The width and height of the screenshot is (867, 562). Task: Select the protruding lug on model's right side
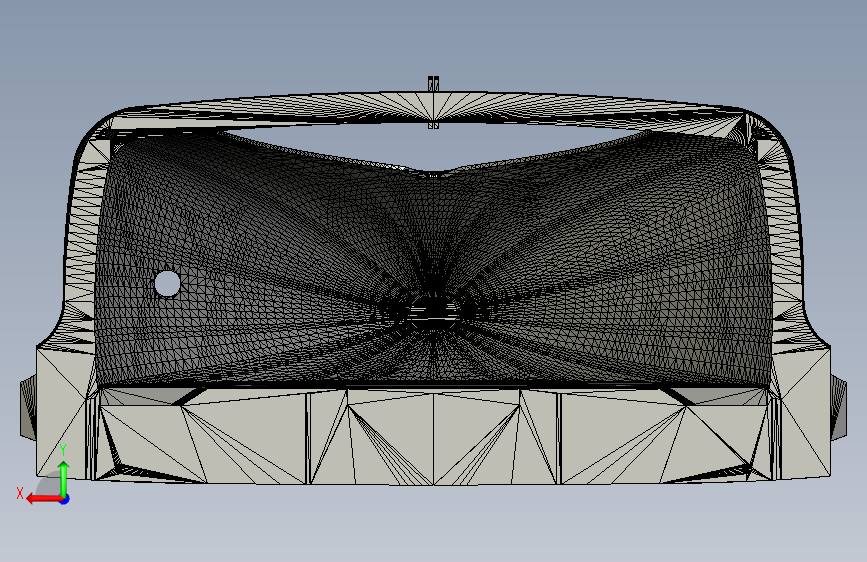[x=839, y=407]
